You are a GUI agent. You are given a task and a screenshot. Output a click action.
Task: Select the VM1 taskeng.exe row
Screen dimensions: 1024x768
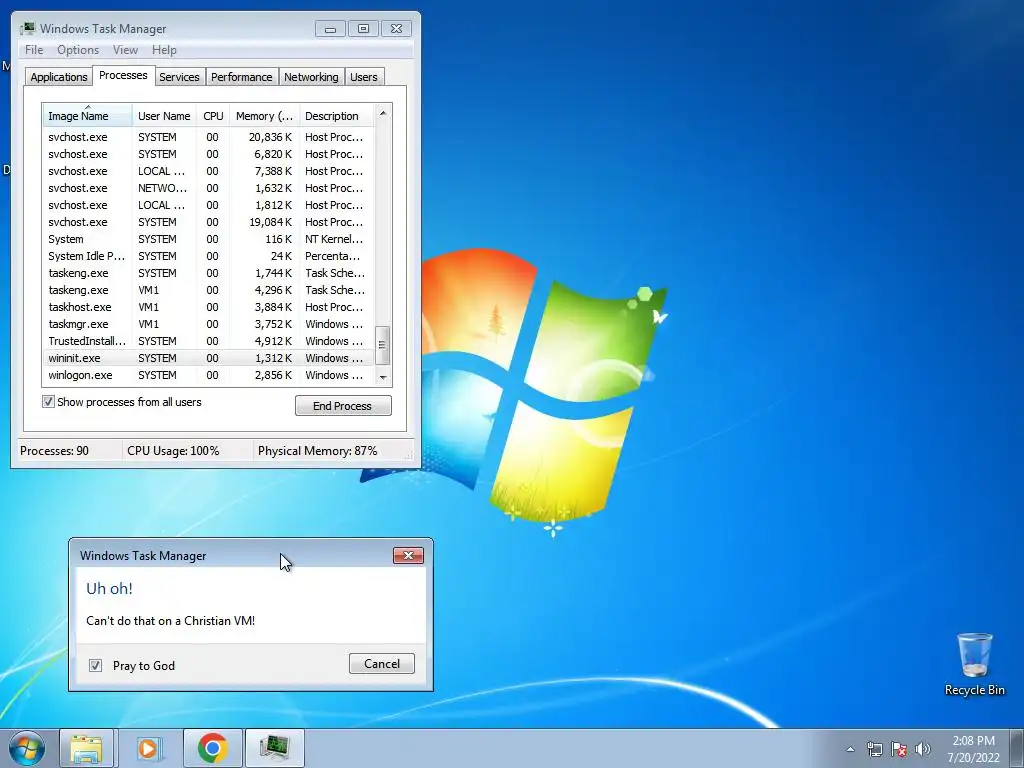click(208, 290)
